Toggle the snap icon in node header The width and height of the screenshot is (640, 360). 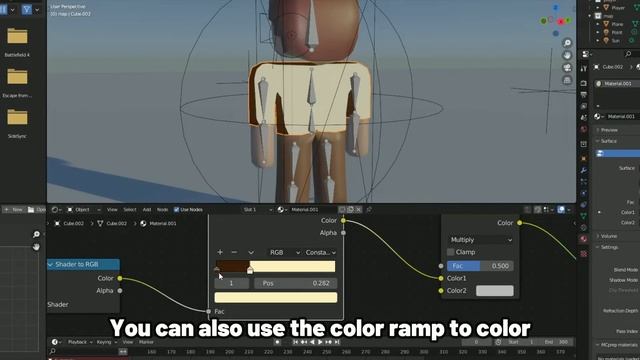tap(537, 209)
